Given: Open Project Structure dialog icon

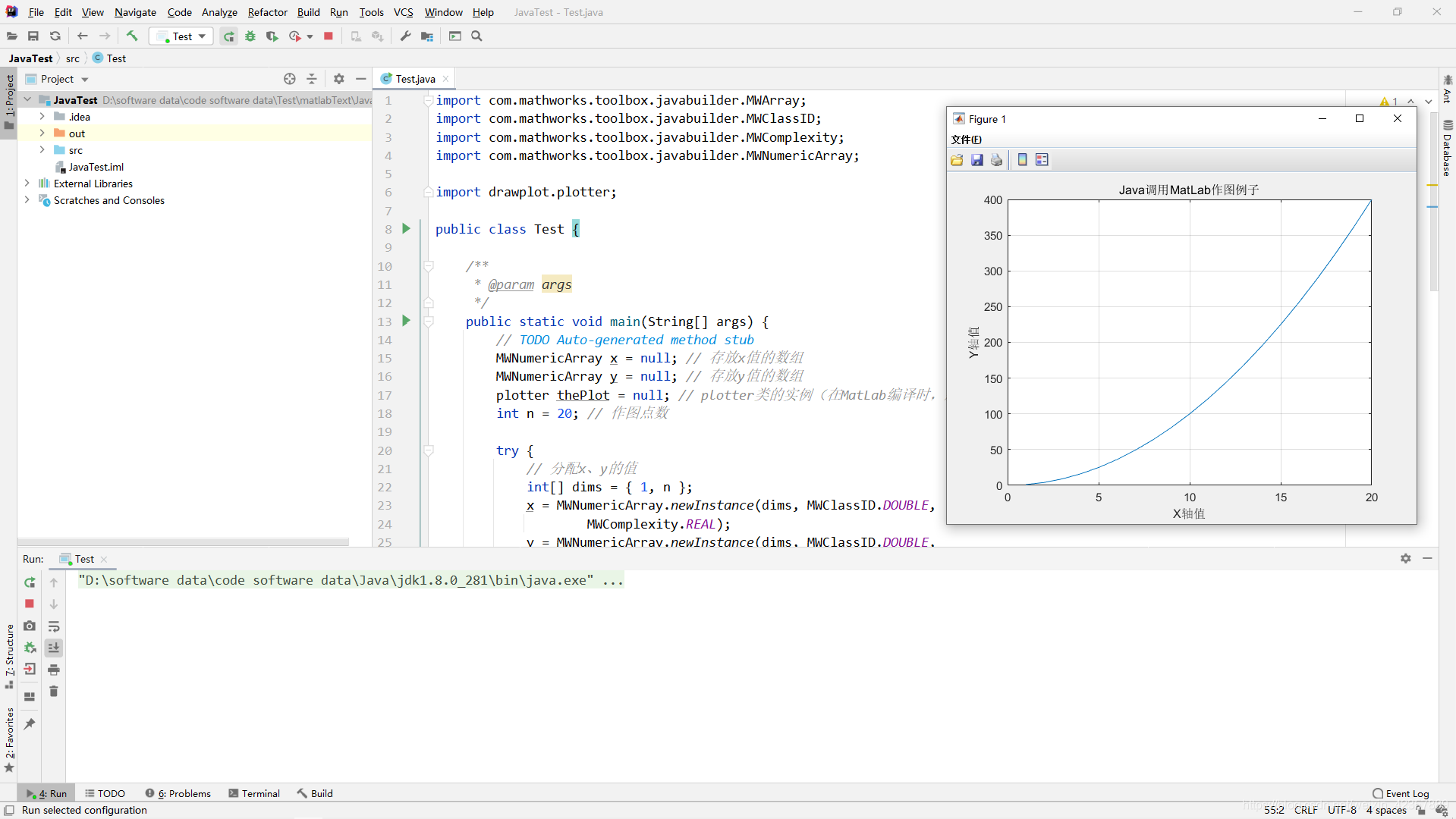Looking at the screenshot, I should pyautogui.click(x=427, y=36).
